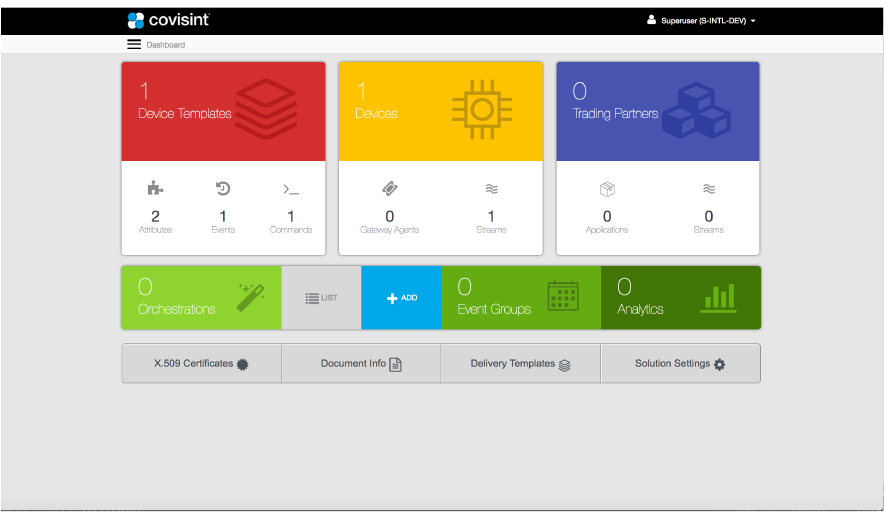
Task: Click the Devices chip icon
Action: tap(480, 109)
